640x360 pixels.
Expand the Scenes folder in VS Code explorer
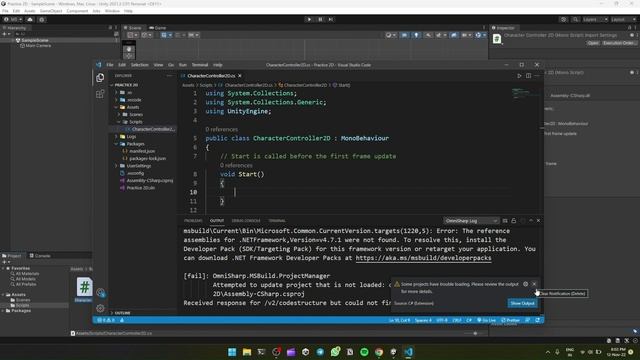[136, 114]
